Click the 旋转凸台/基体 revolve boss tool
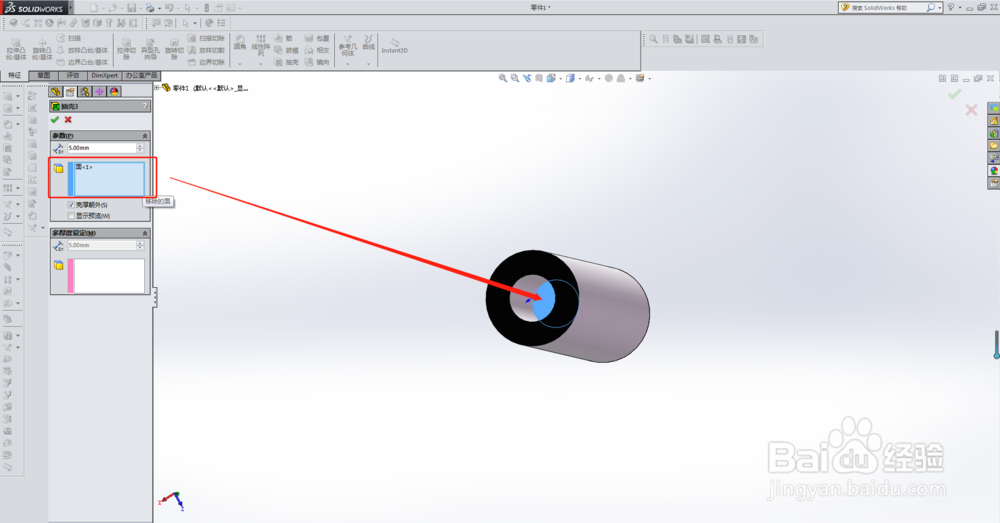 (42, 49)
